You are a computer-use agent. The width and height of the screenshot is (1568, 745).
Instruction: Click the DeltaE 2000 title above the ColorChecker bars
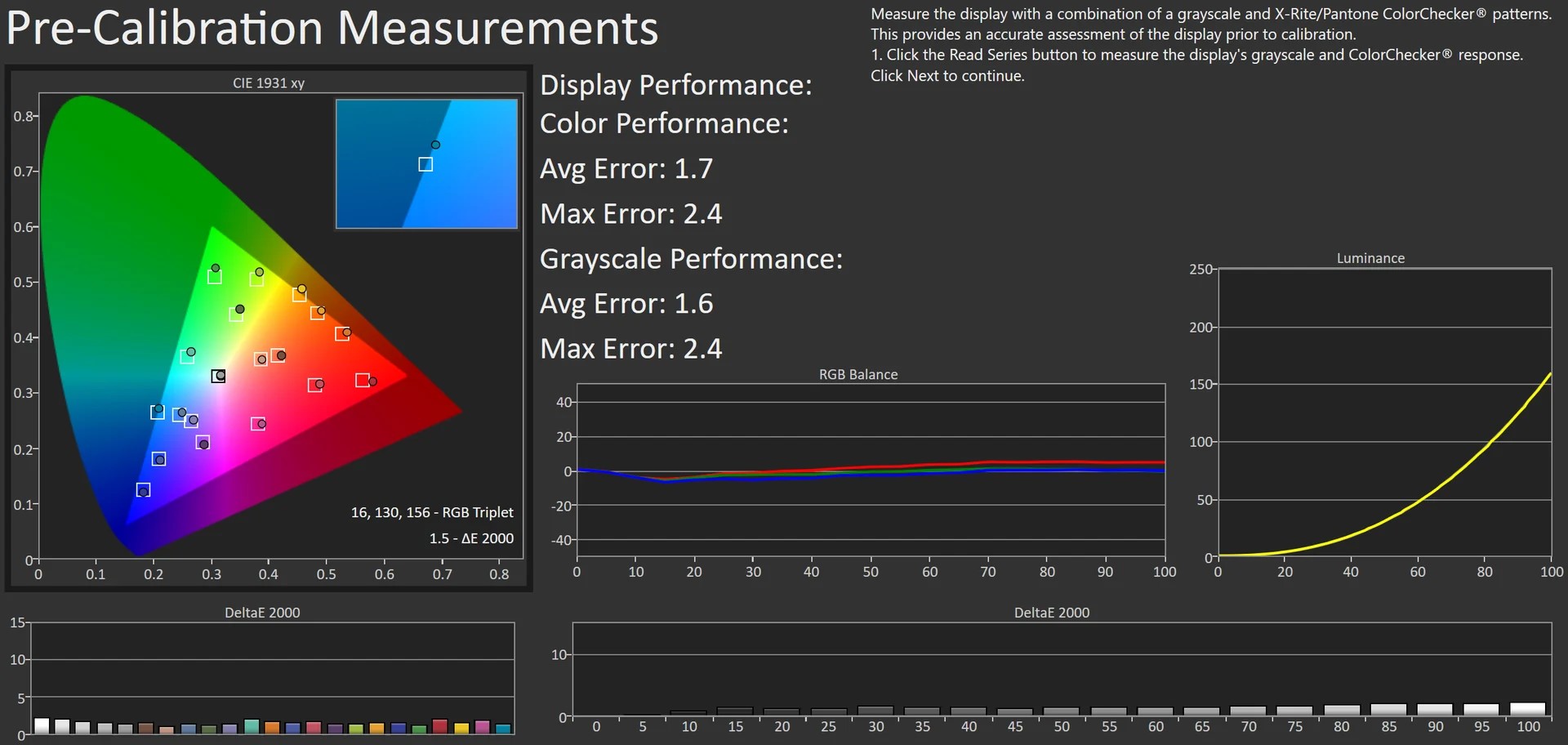coord(262,613)
